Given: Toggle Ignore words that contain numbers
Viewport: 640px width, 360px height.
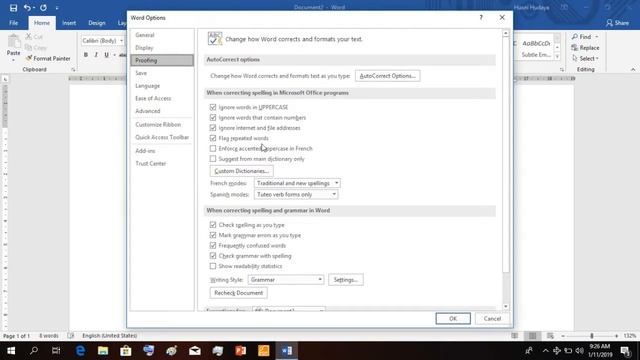Looking at the screenshot, I should click(x=213, y=118).
